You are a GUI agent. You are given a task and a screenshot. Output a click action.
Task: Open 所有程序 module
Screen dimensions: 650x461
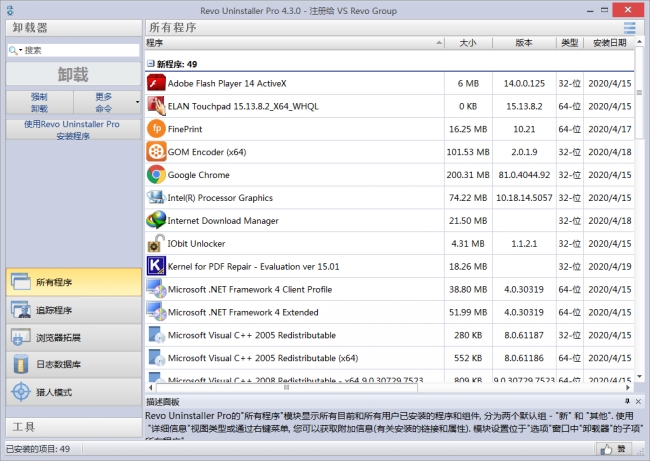click(73, 282)
